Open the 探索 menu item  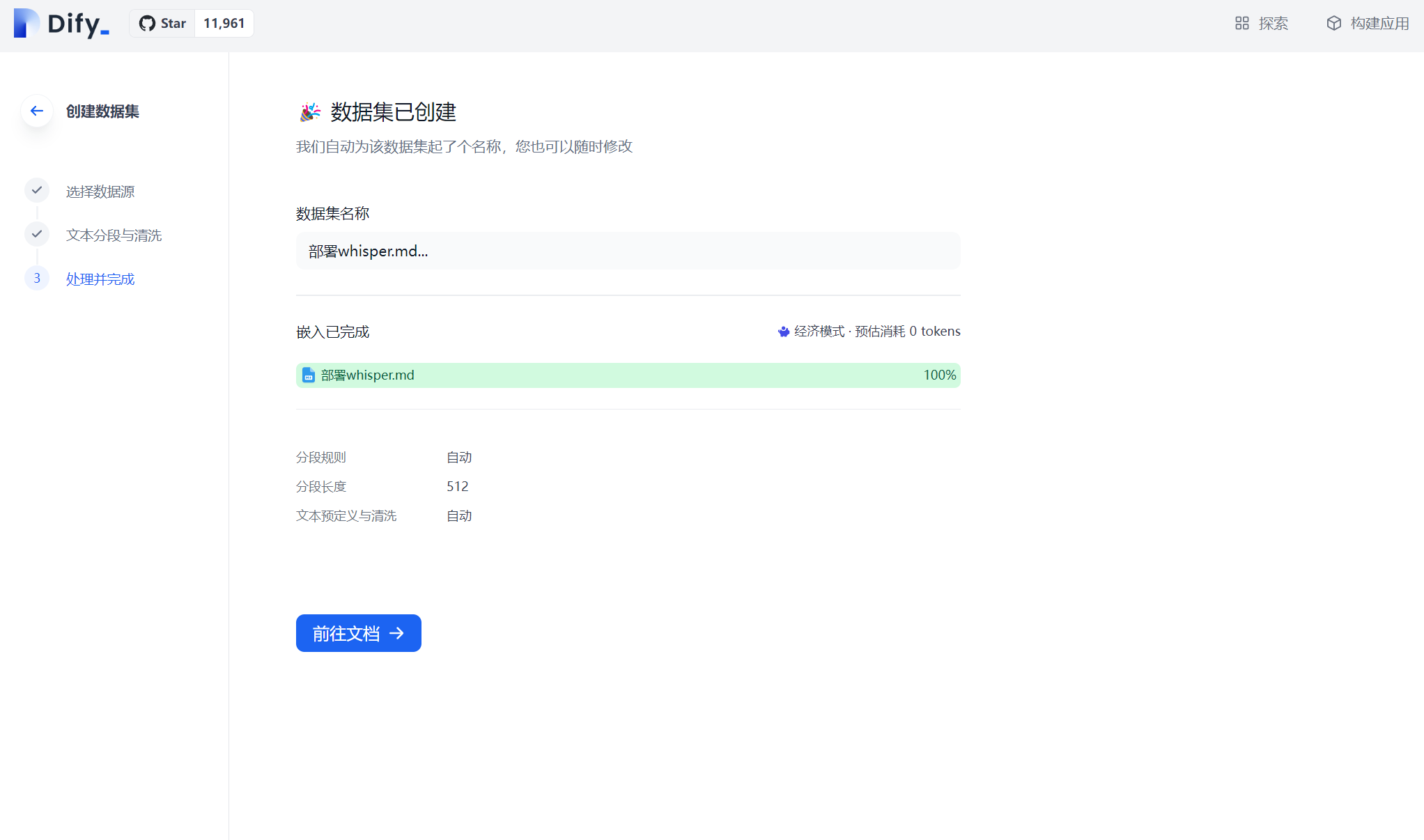coord(1261,24)
